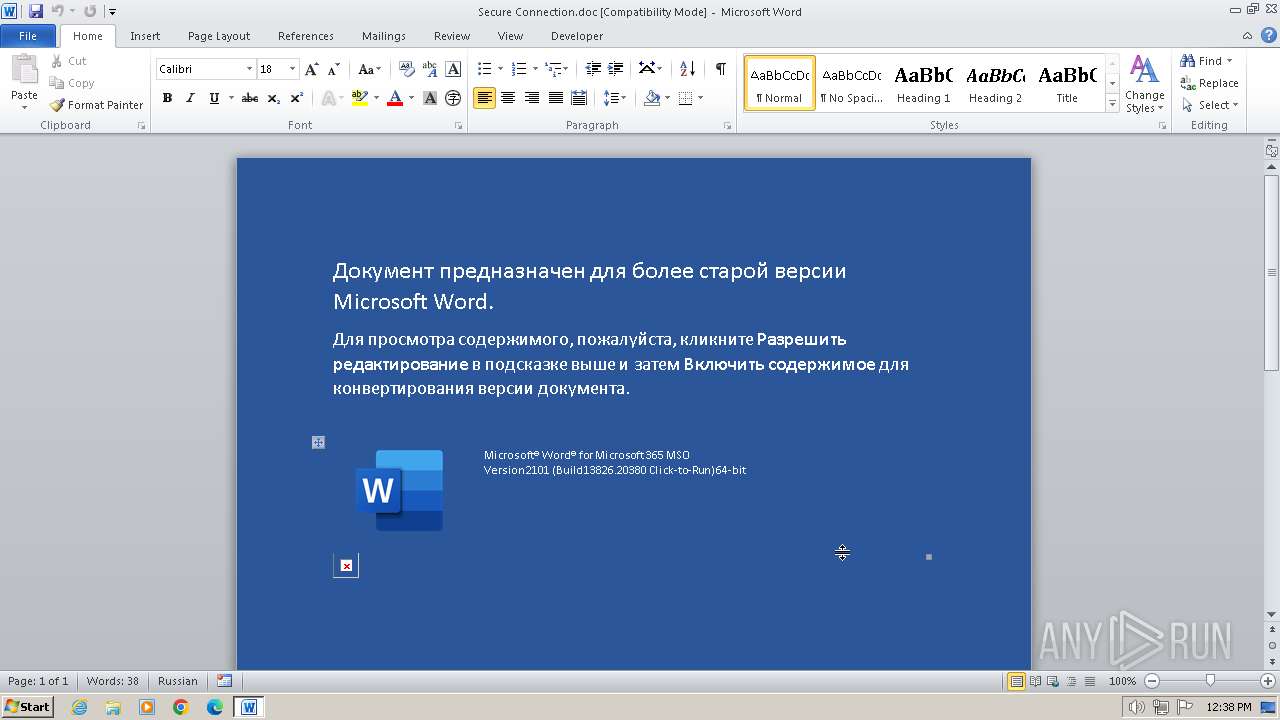Click the Change Styles button
Viewport: 1280px width, 720px height.
click(1144, 85)
